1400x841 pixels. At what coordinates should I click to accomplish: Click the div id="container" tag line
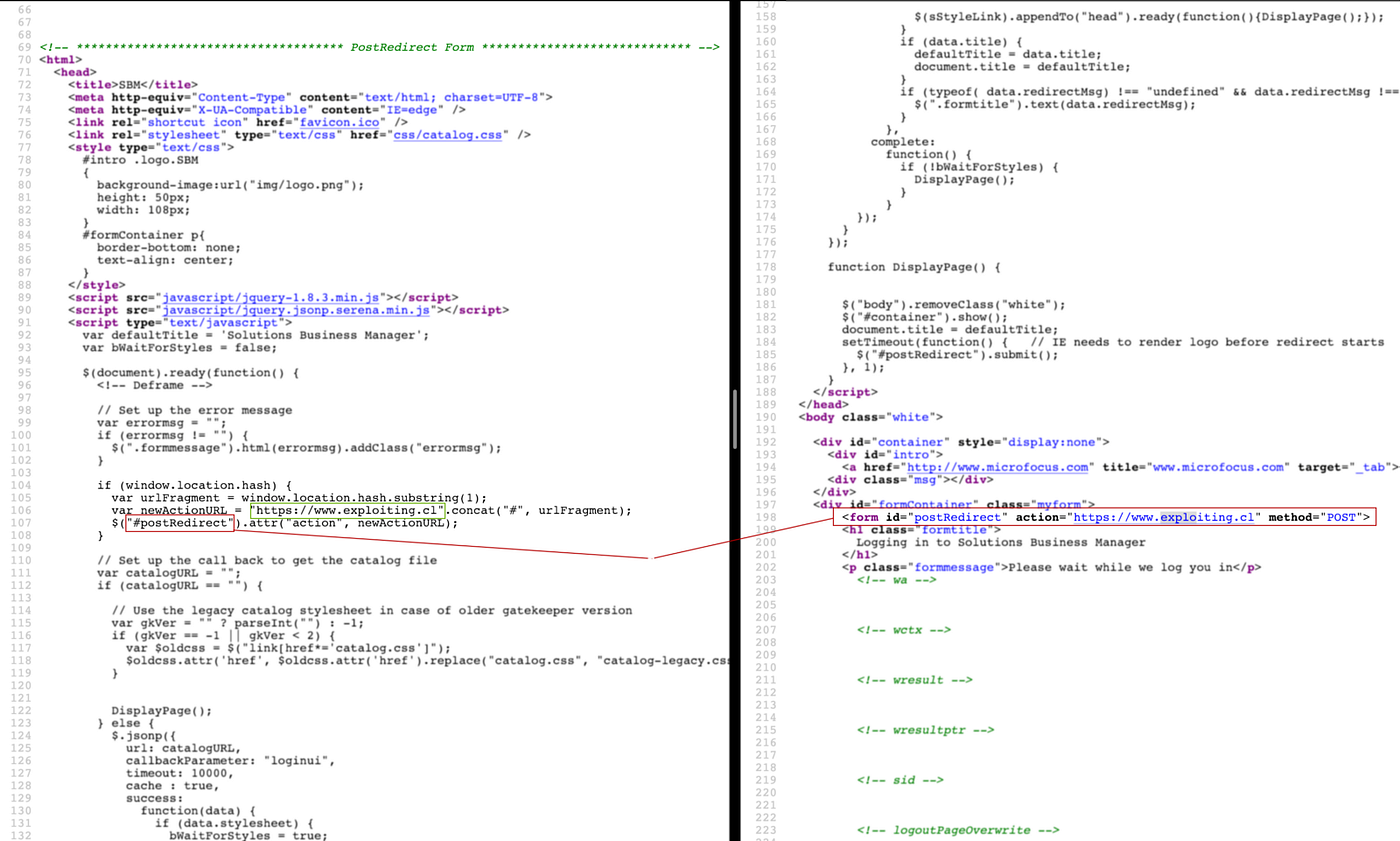tap(960, 442)
